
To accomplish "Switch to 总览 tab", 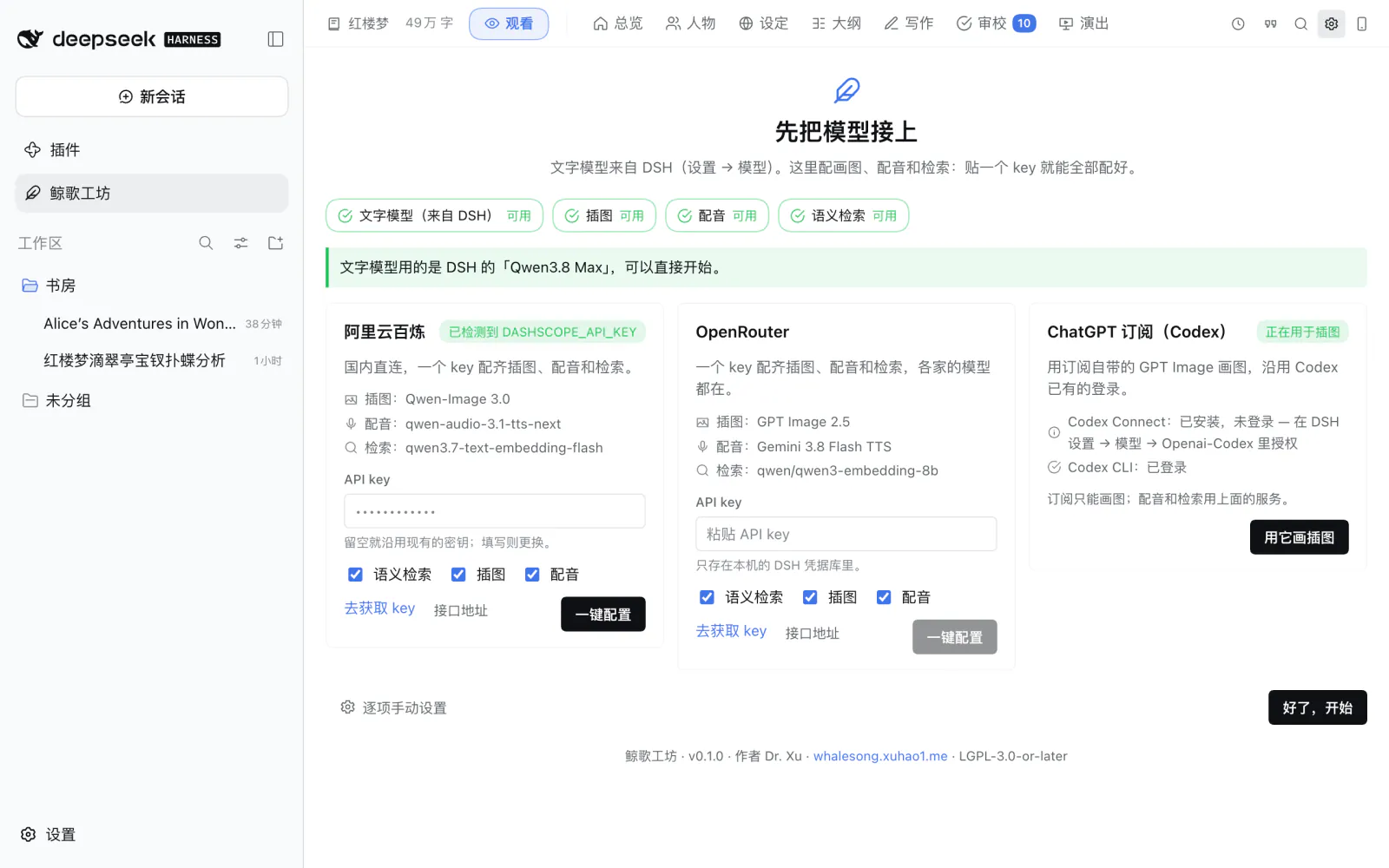I will point(617,23).
